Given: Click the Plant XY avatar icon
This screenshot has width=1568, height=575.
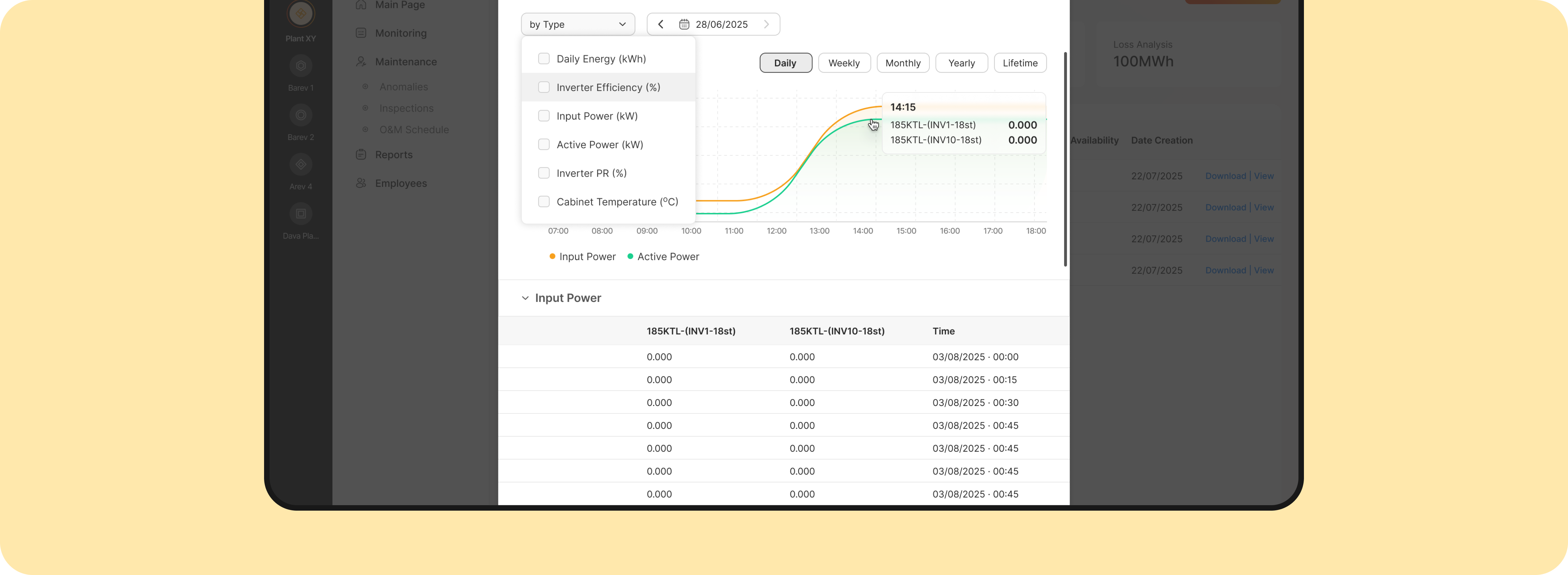Looking at the screenshot, I should pos(301,13).
